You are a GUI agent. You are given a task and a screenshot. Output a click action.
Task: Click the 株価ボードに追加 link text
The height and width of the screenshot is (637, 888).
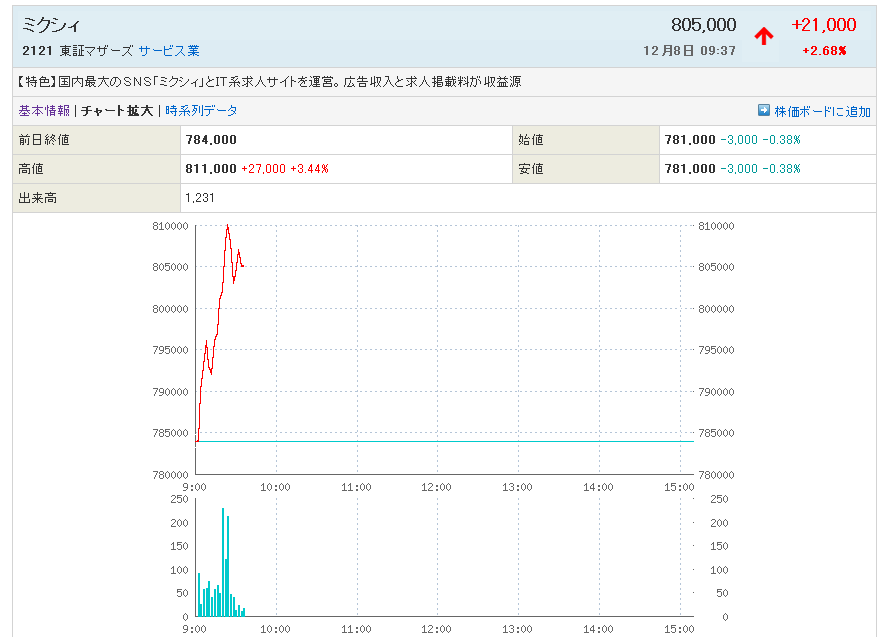[x=822, y=111]
